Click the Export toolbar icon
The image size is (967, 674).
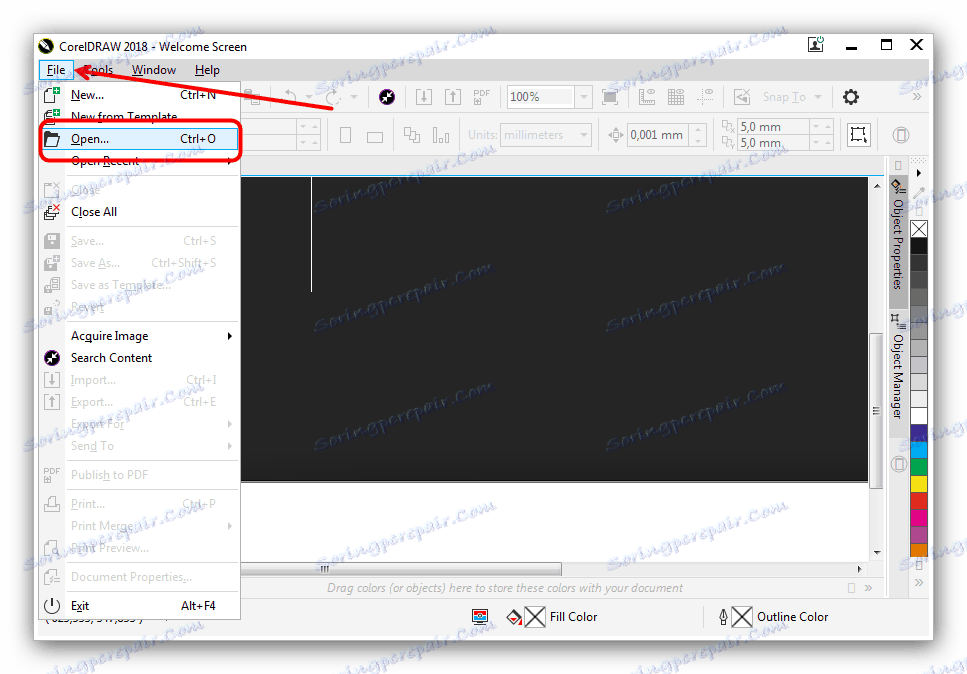click(453, 97)
